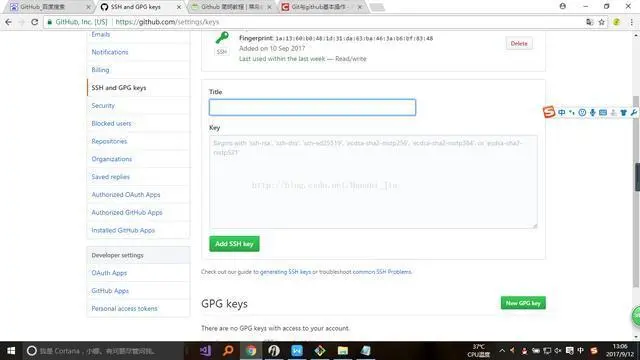Open Personal access tokens

coord(124,309)
